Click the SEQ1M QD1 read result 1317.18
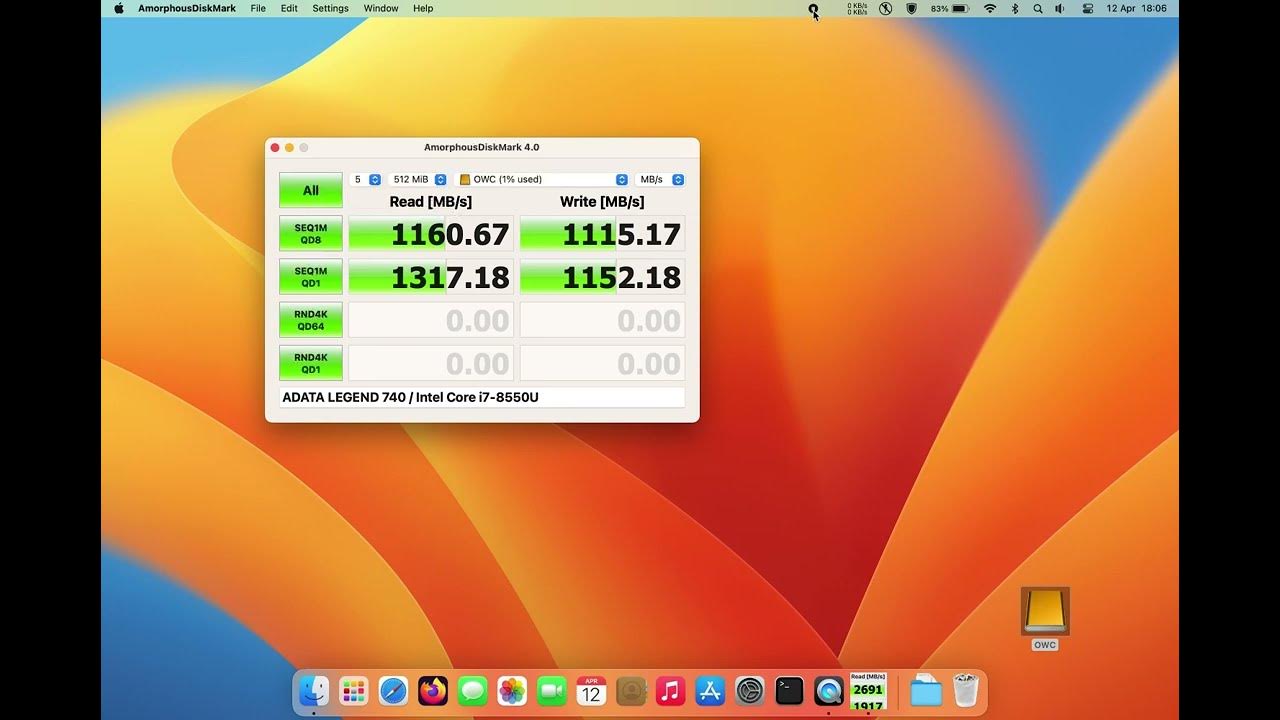This screenshot has height=720, width=1280. coord(431,277)
